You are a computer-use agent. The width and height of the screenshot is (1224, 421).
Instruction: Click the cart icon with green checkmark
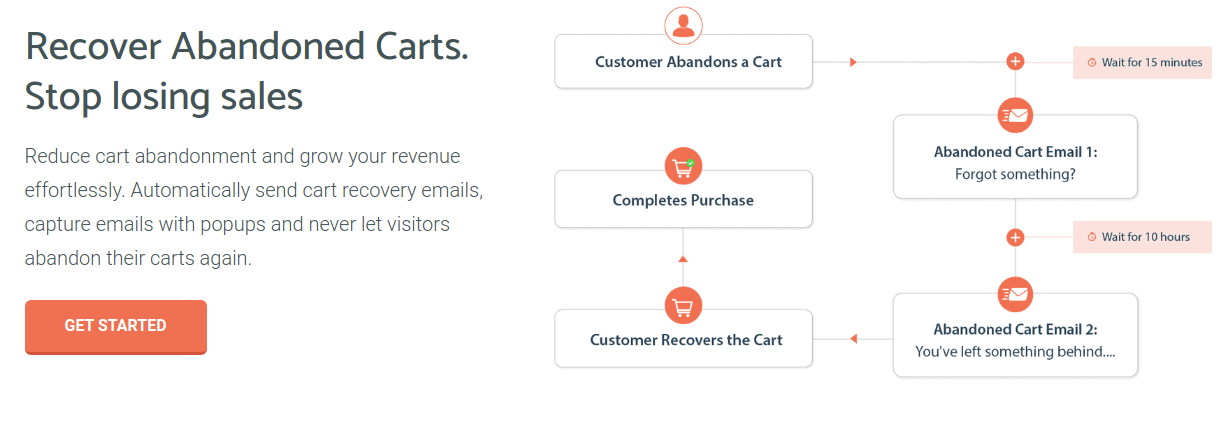click(683, 167)
